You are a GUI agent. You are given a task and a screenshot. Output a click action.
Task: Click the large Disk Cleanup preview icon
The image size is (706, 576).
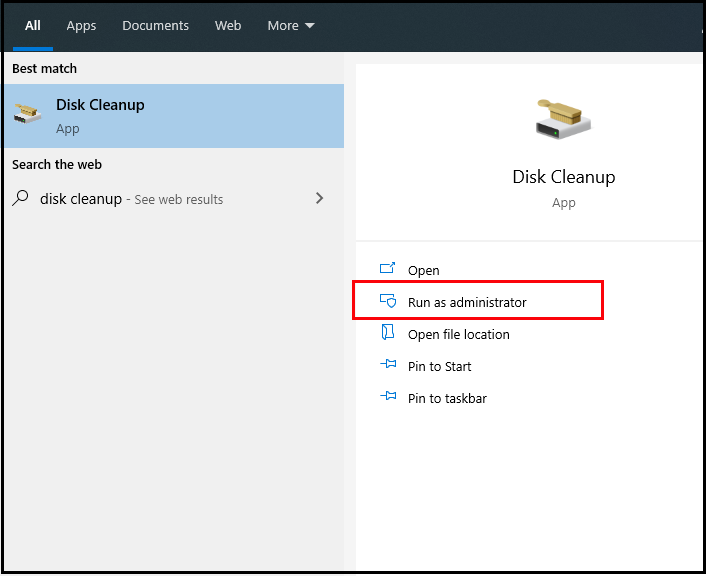click(563, 119)
